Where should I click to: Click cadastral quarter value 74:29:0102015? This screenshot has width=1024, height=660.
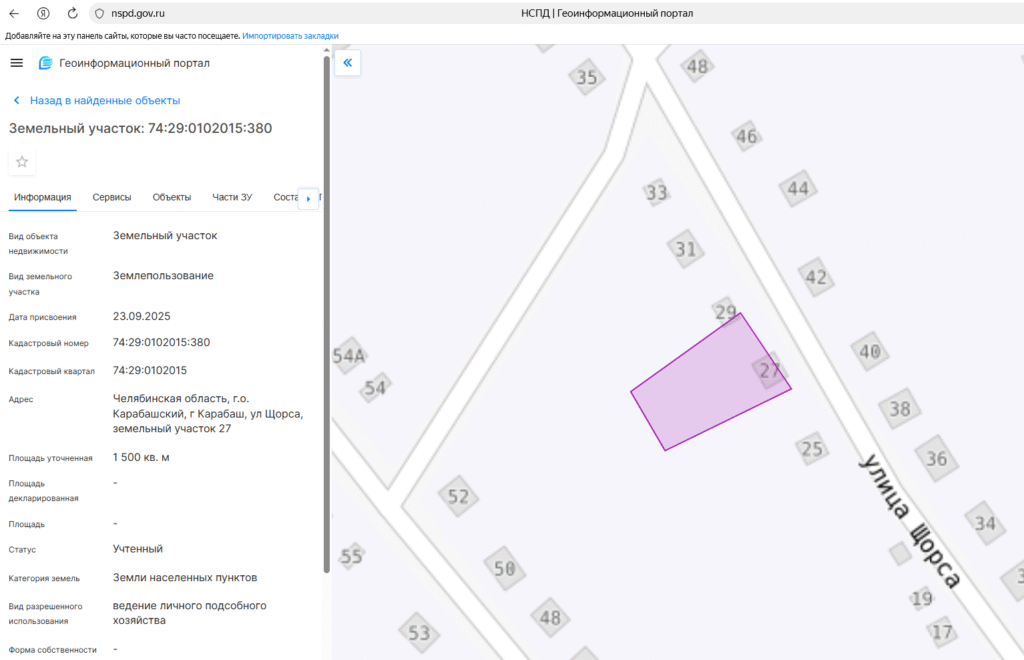[x=150, y=370]
